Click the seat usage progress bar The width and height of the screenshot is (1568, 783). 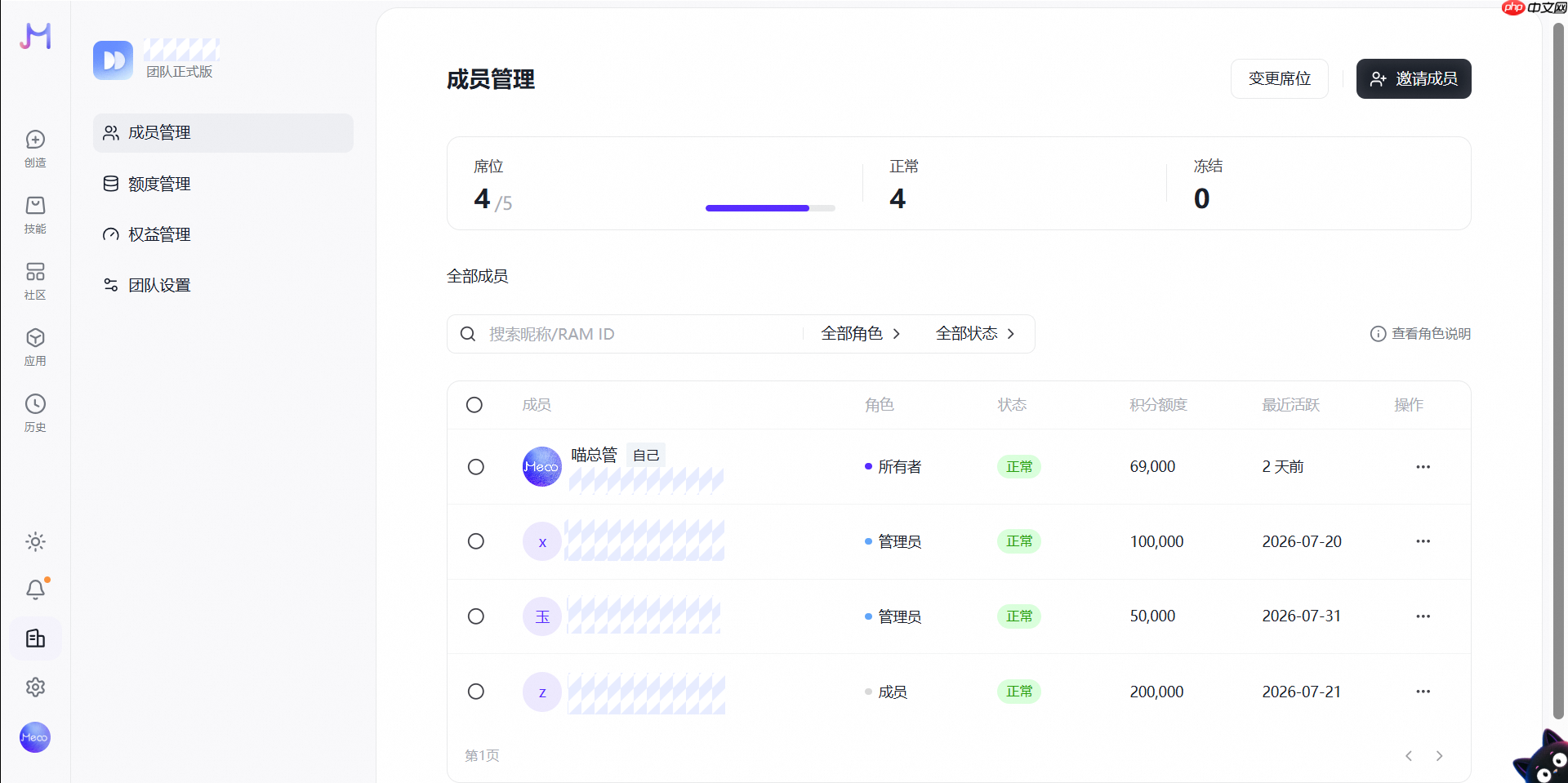click(x=770, y=208)
